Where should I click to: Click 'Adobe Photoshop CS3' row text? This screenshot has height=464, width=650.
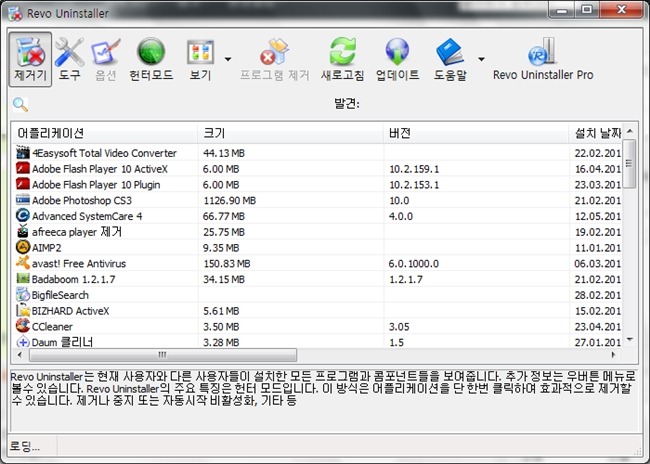pos(82,200)
